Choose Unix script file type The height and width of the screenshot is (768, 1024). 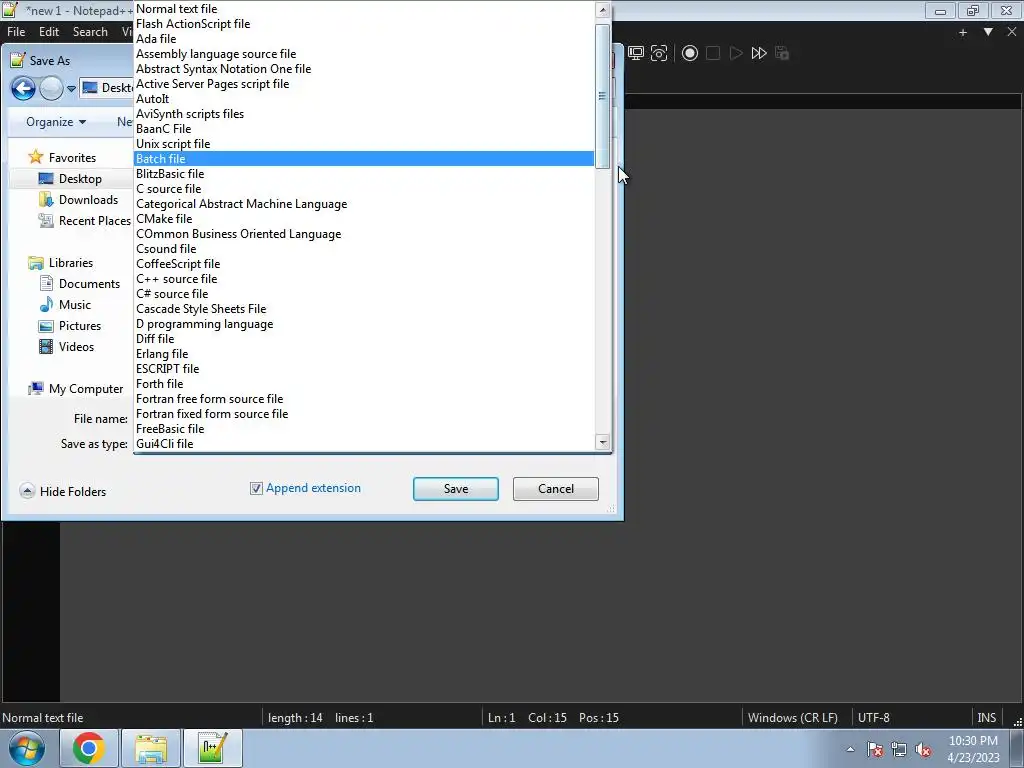364,144
